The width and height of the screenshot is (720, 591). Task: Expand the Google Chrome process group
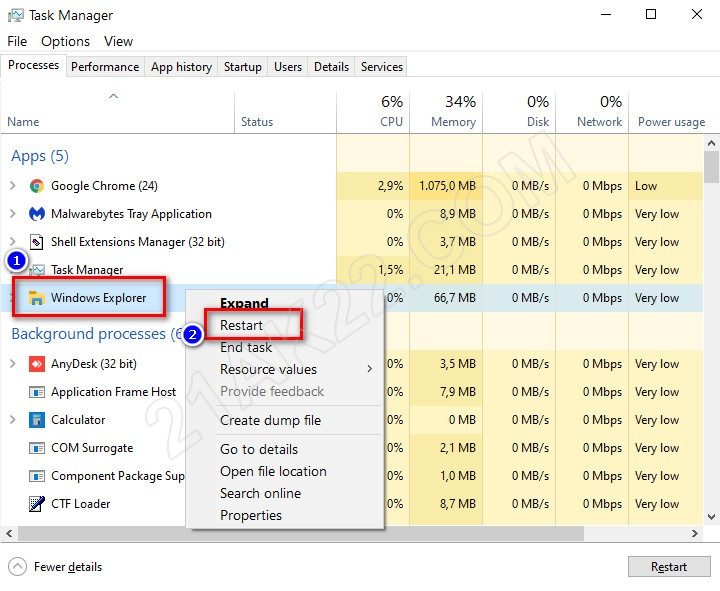[13, 186]
